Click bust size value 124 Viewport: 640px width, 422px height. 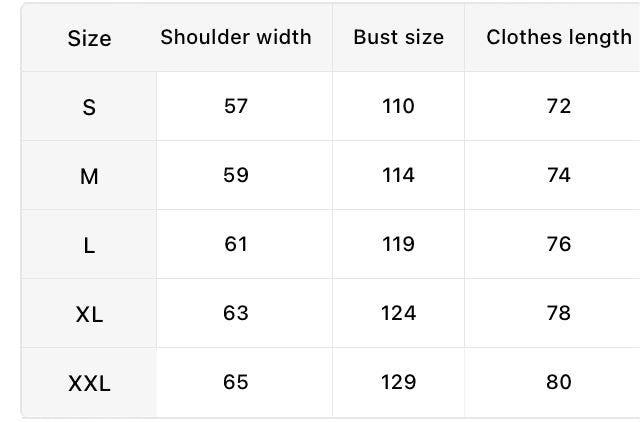(x=398, y=313)
